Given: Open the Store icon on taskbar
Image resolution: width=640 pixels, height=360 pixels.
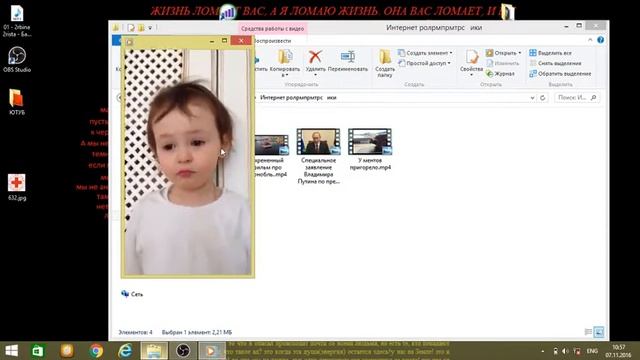Looking at the screenshot, I should click(38, 351).
